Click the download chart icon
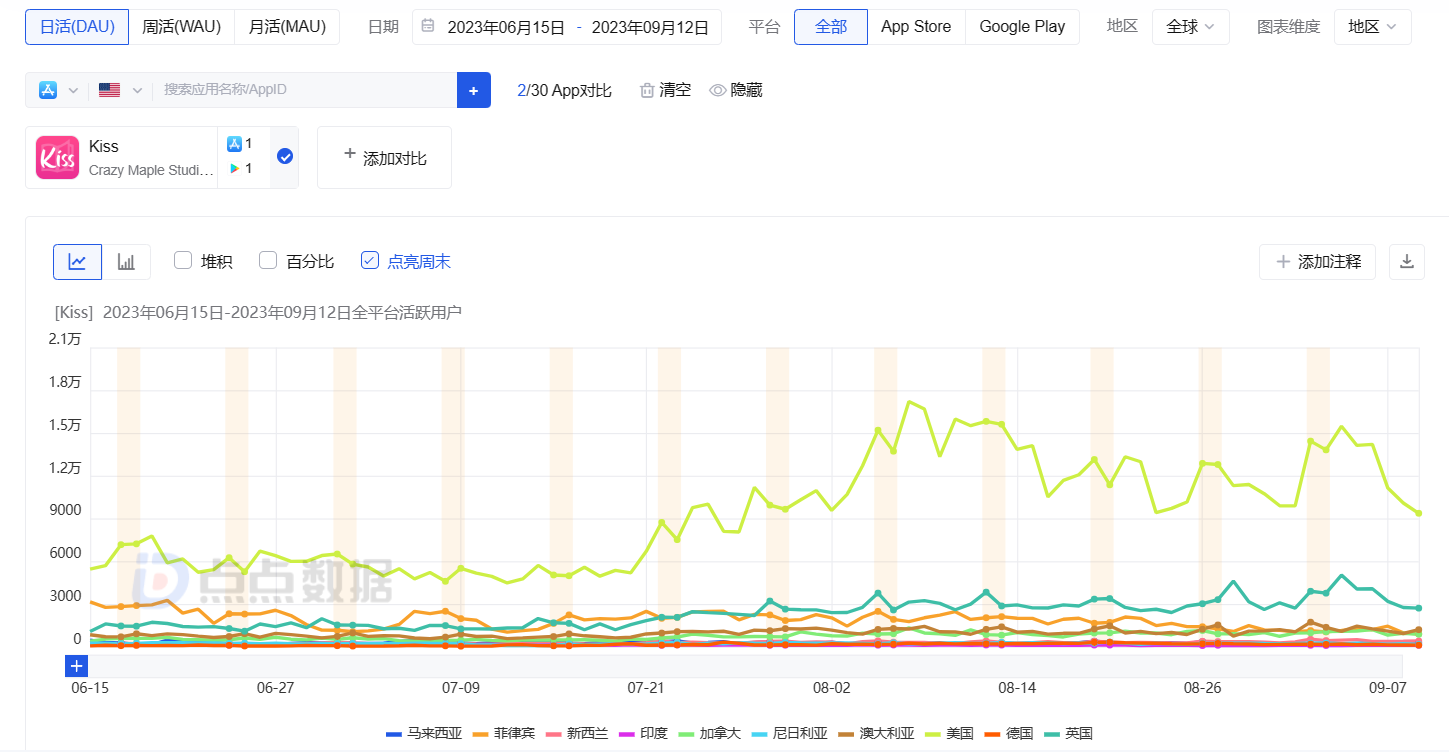1449x752 pixels. coord(1407,262)
